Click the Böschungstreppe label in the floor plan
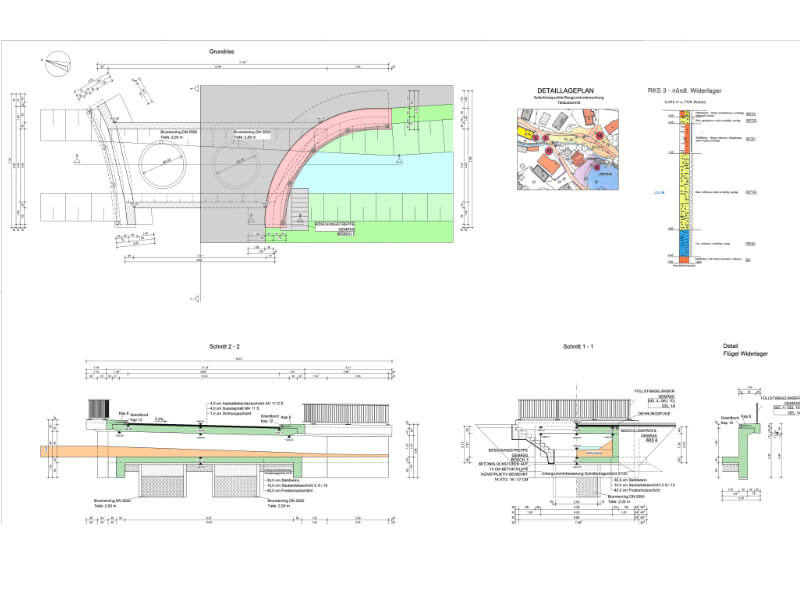The image size is (800, 600). tap(333, 223)
